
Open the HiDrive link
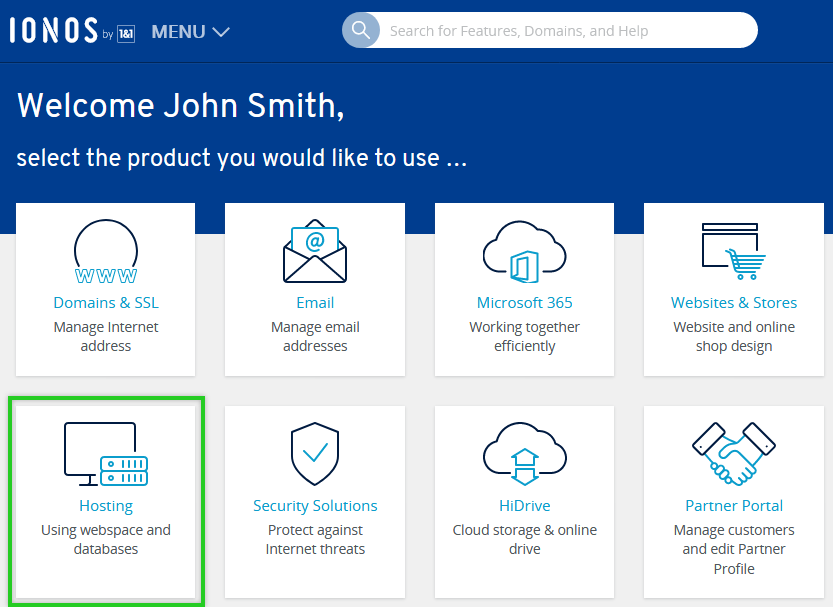(x=524, y=506)
